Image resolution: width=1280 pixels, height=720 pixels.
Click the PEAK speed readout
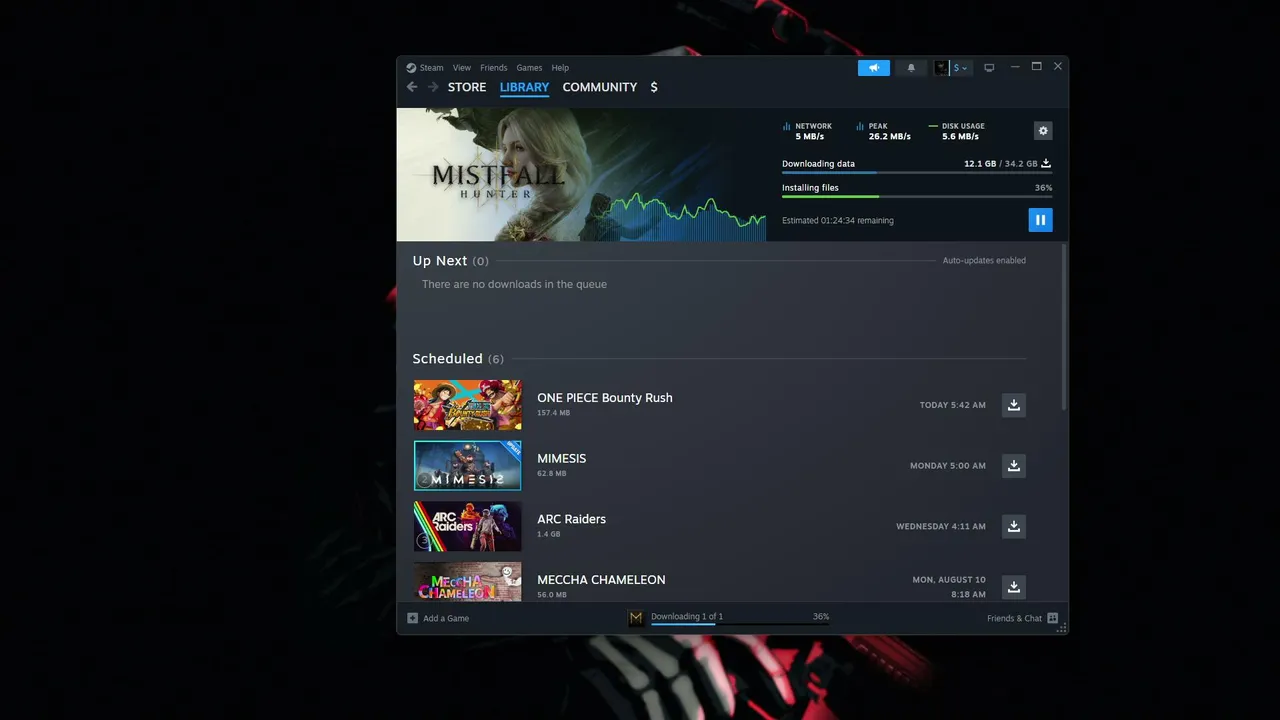click(884, 131)
